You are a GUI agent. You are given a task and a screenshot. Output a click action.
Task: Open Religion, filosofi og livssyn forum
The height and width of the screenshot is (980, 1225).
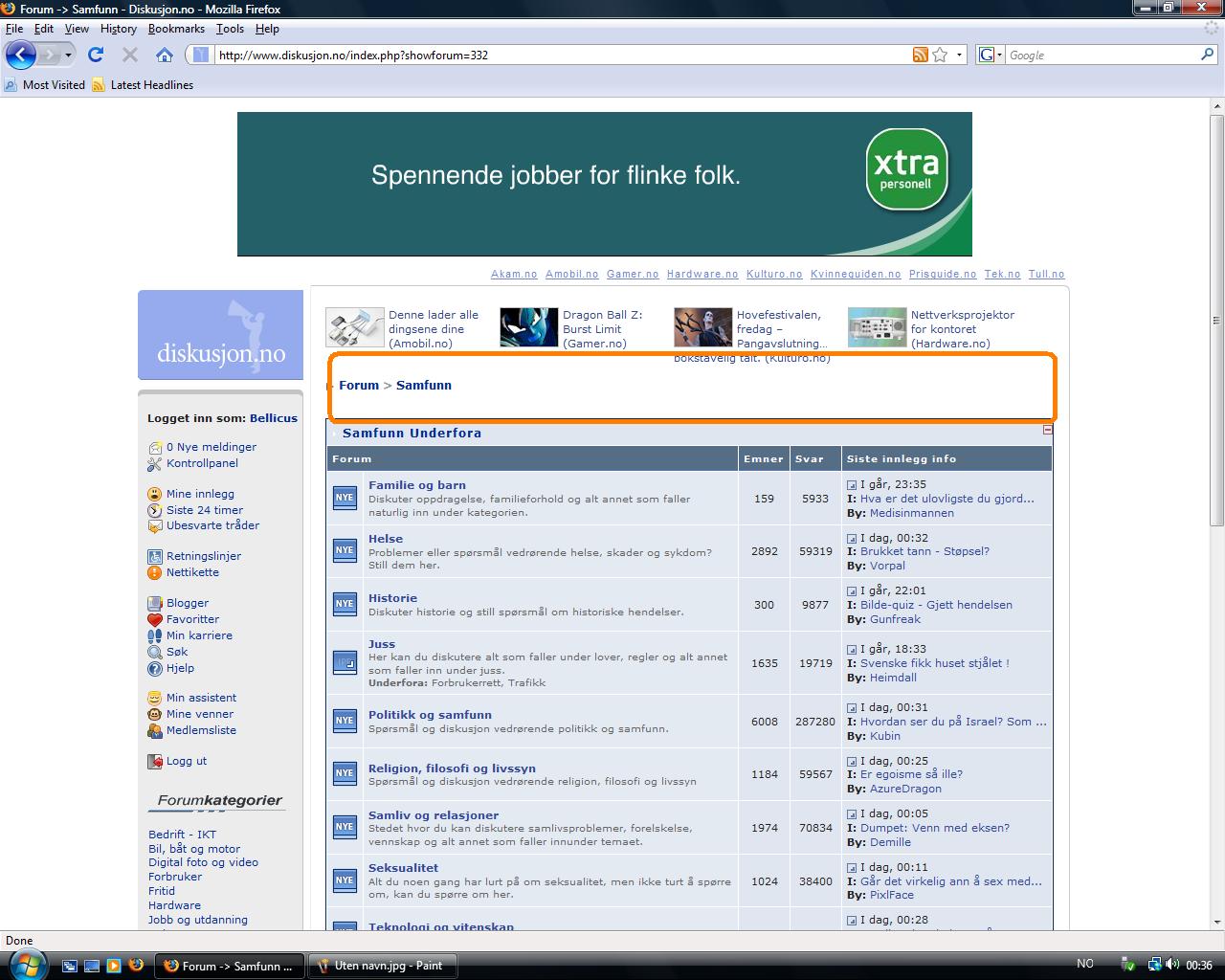click(452, 768)
